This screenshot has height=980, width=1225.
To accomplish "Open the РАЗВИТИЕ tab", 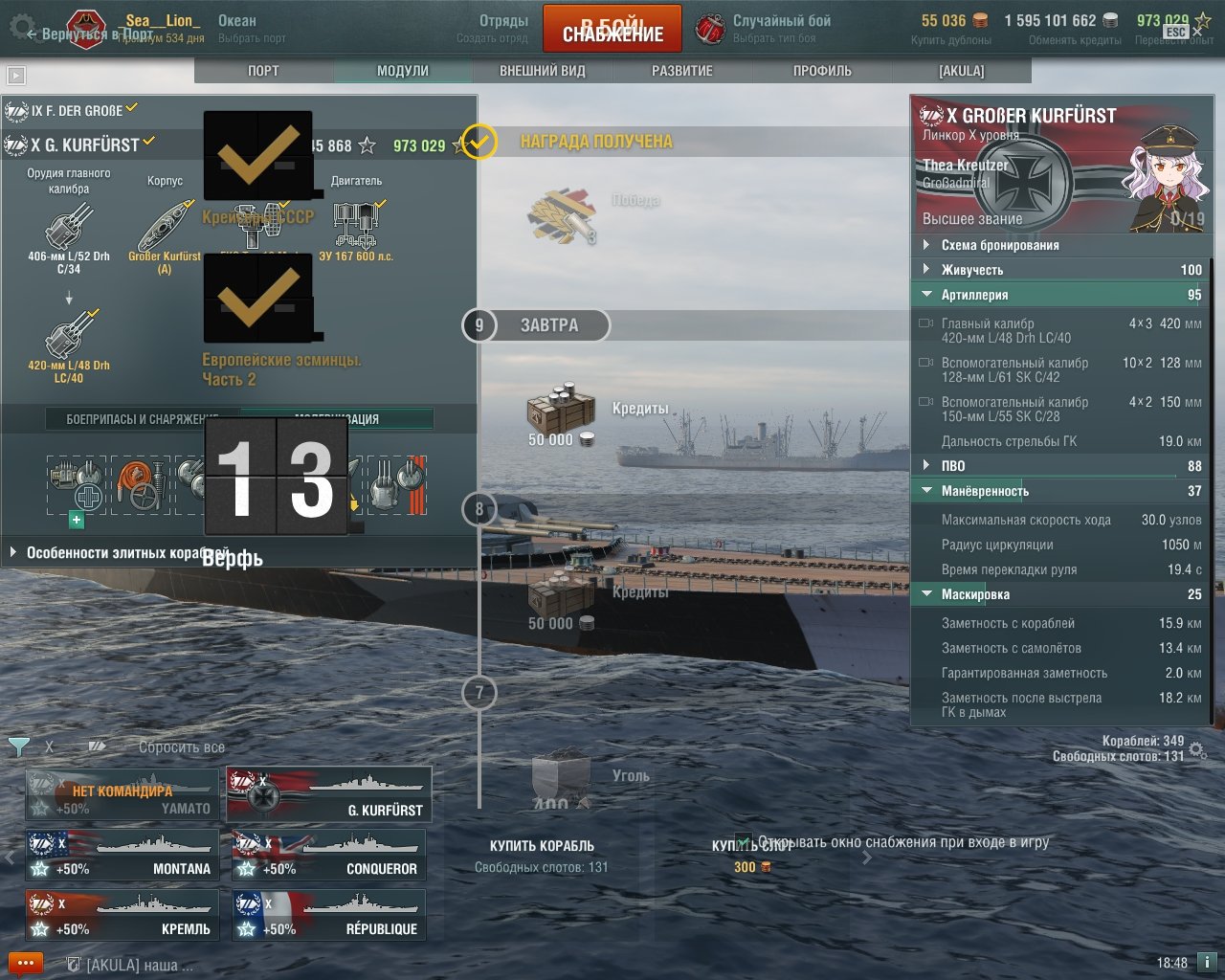I will tap(682, 71).
